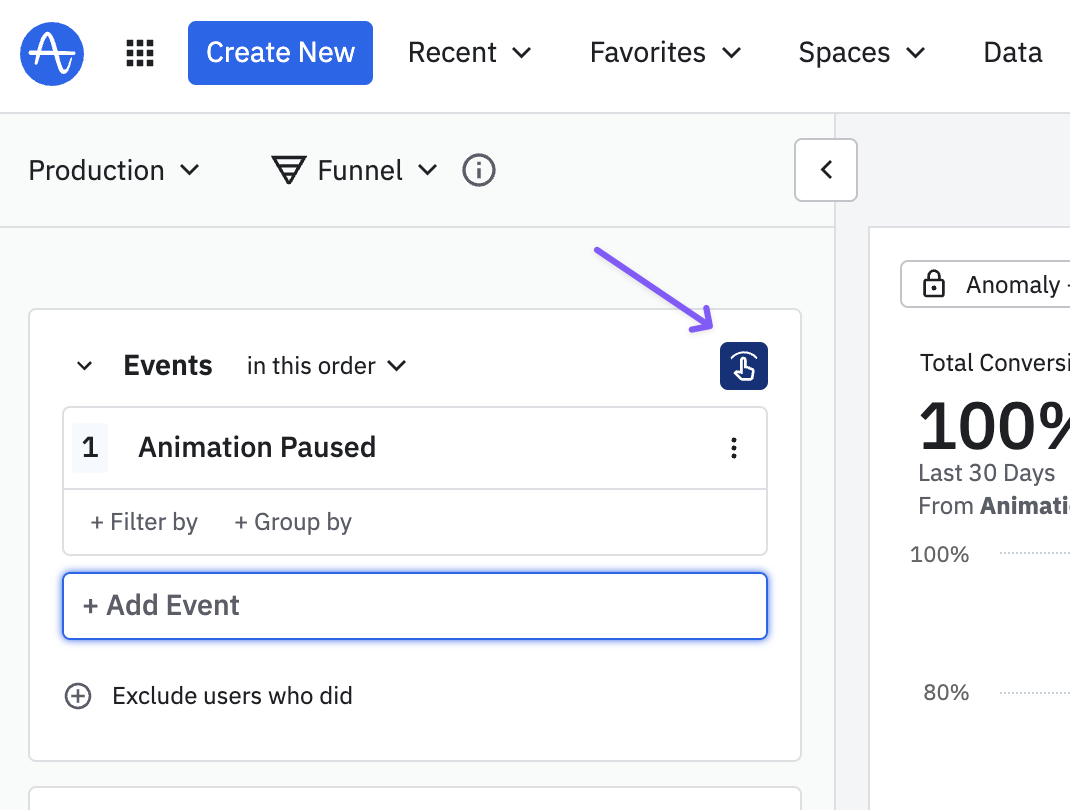Change the Funnel chart type

pos(355,171)
